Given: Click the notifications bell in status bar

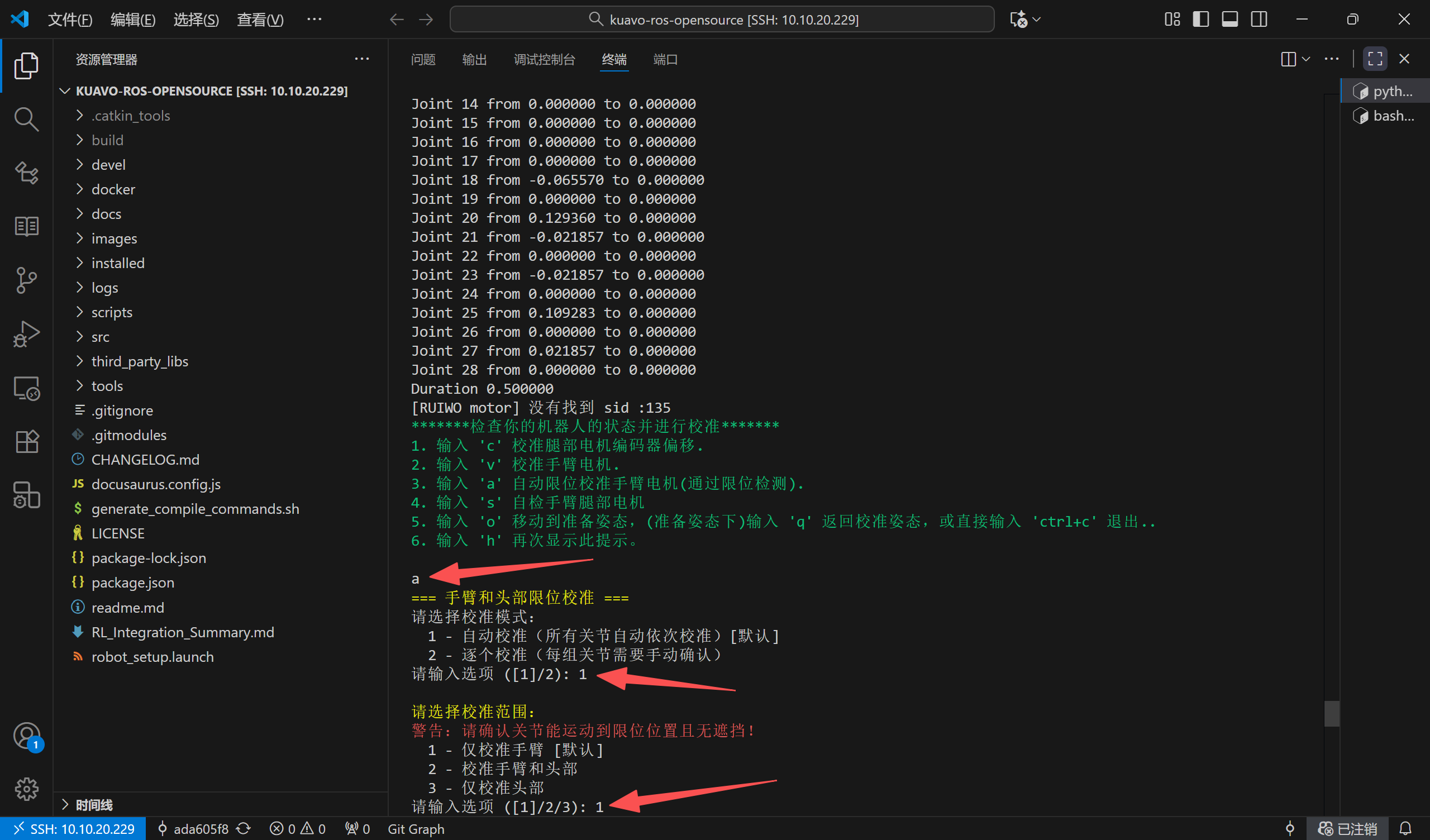Looking at the screenshot, I should click(1405, 829).
